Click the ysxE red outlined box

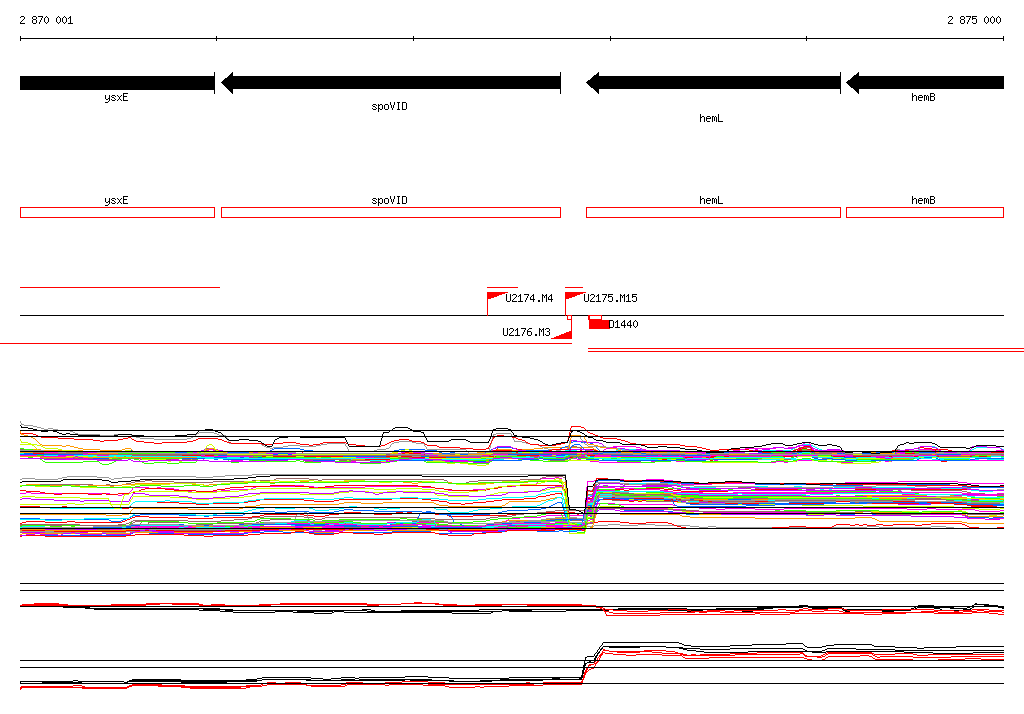click(x=118, y=212)
